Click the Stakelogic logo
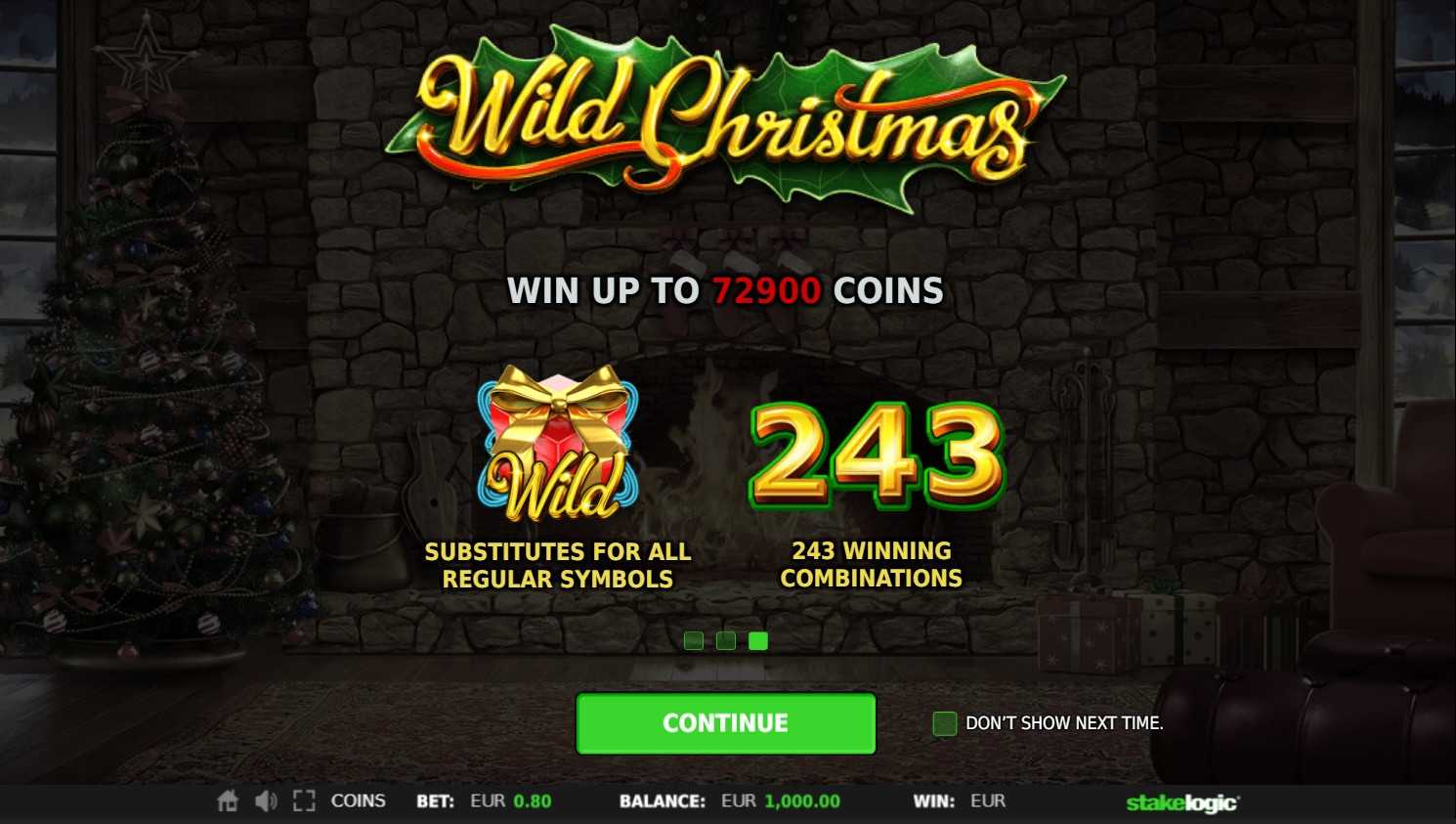 pyautogui.click(x=1182, y=802)
